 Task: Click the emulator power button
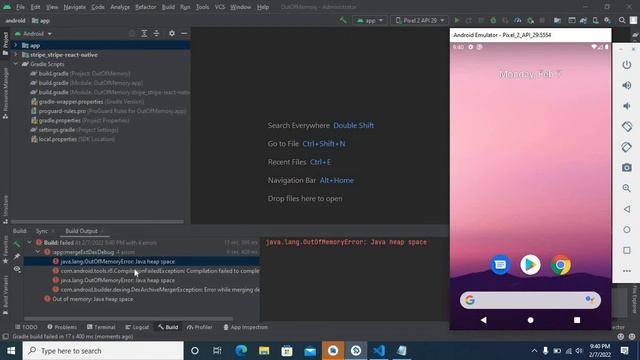(x=627, y=64)
